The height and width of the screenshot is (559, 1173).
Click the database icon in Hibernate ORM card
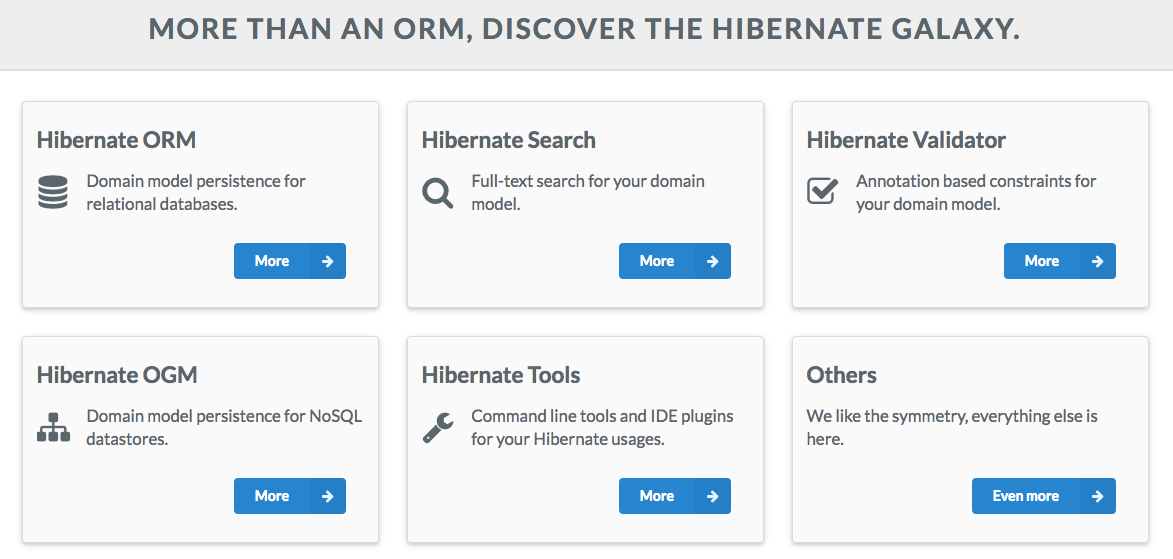52,192
